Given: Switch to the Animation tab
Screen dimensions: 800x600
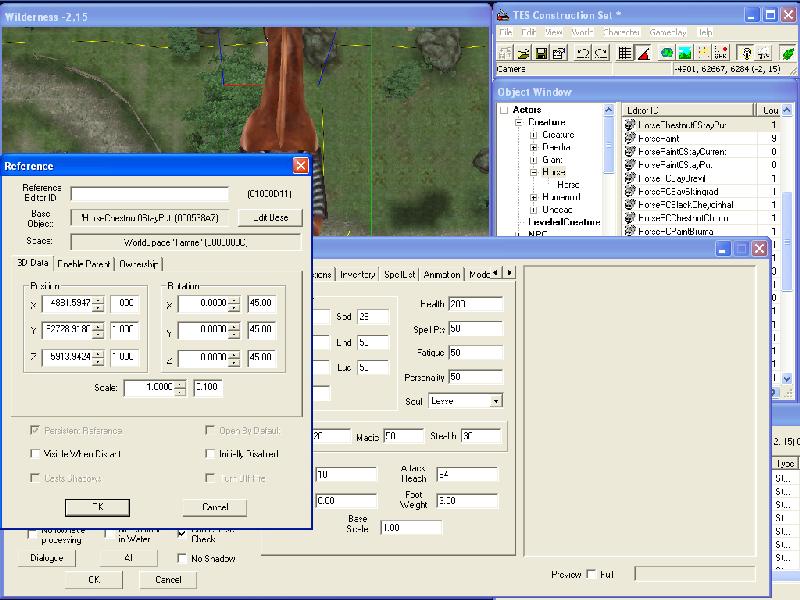Looking at the screenshot, I should (442, 274).
